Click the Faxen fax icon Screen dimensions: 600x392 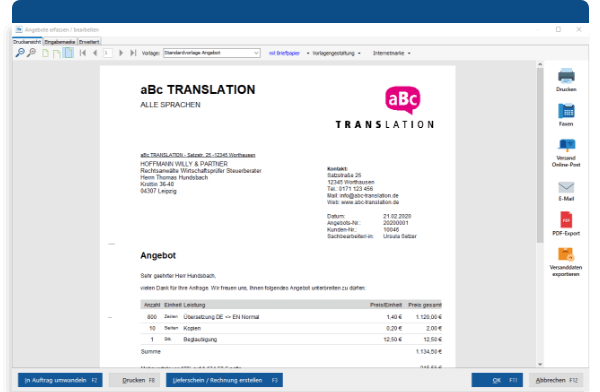(566, 111)
